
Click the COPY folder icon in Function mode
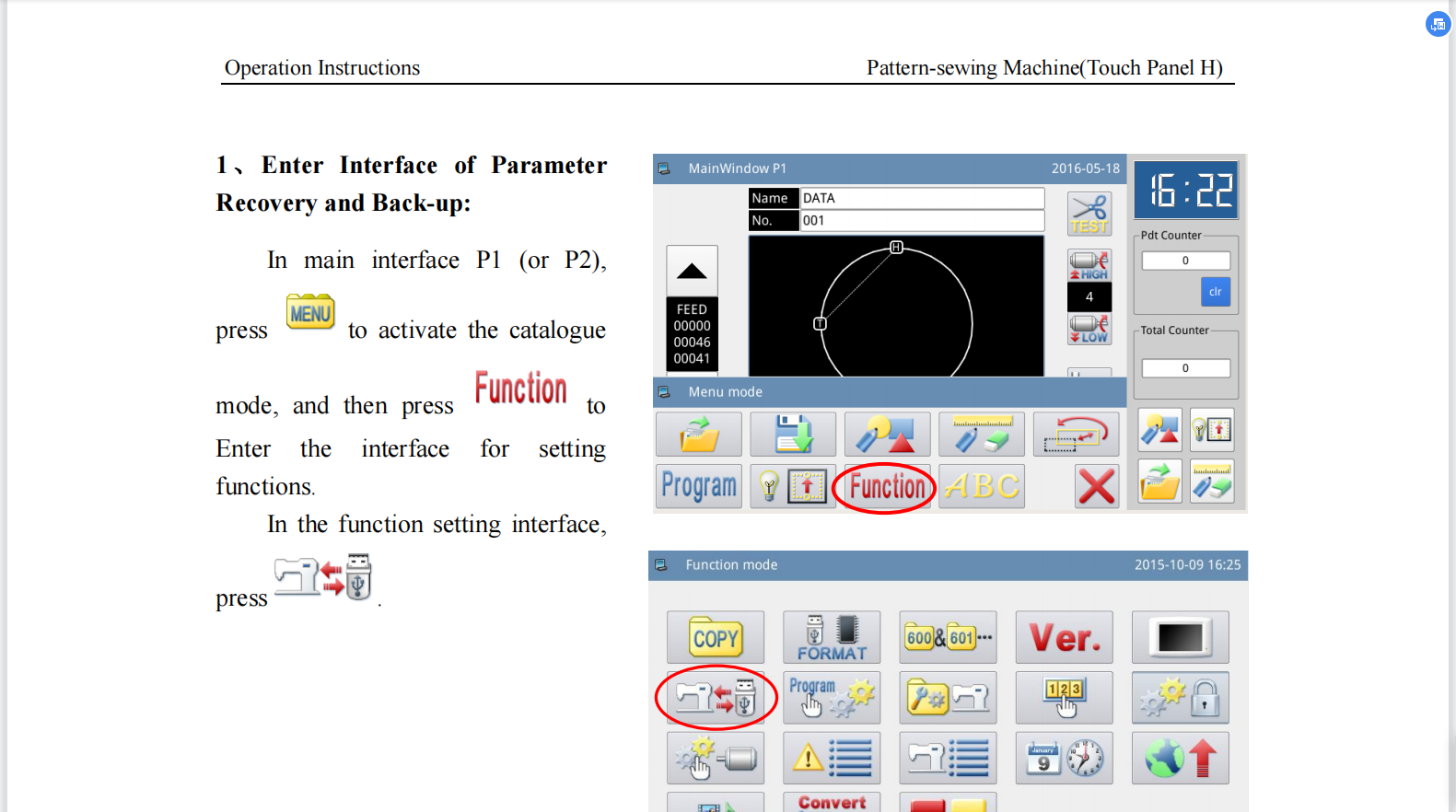(716, 637)
